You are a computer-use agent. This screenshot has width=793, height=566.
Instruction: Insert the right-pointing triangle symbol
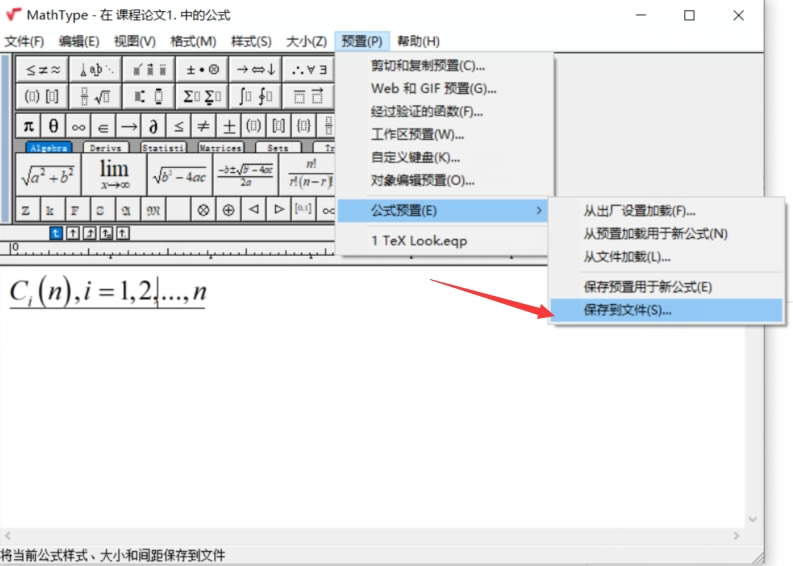click(279, 209)
